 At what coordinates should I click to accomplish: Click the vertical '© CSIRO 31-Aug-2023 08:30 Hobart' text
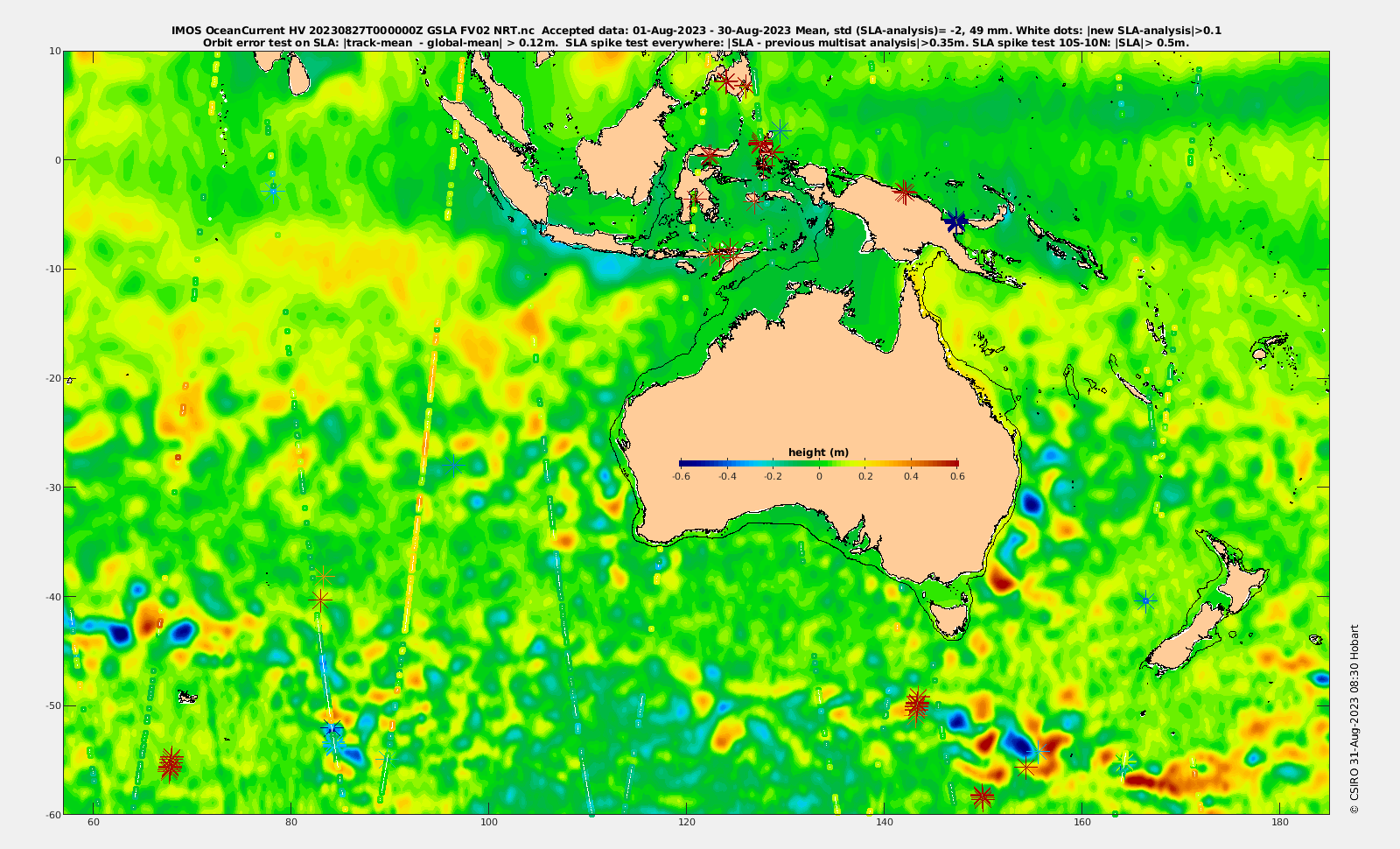(1354, 719)
